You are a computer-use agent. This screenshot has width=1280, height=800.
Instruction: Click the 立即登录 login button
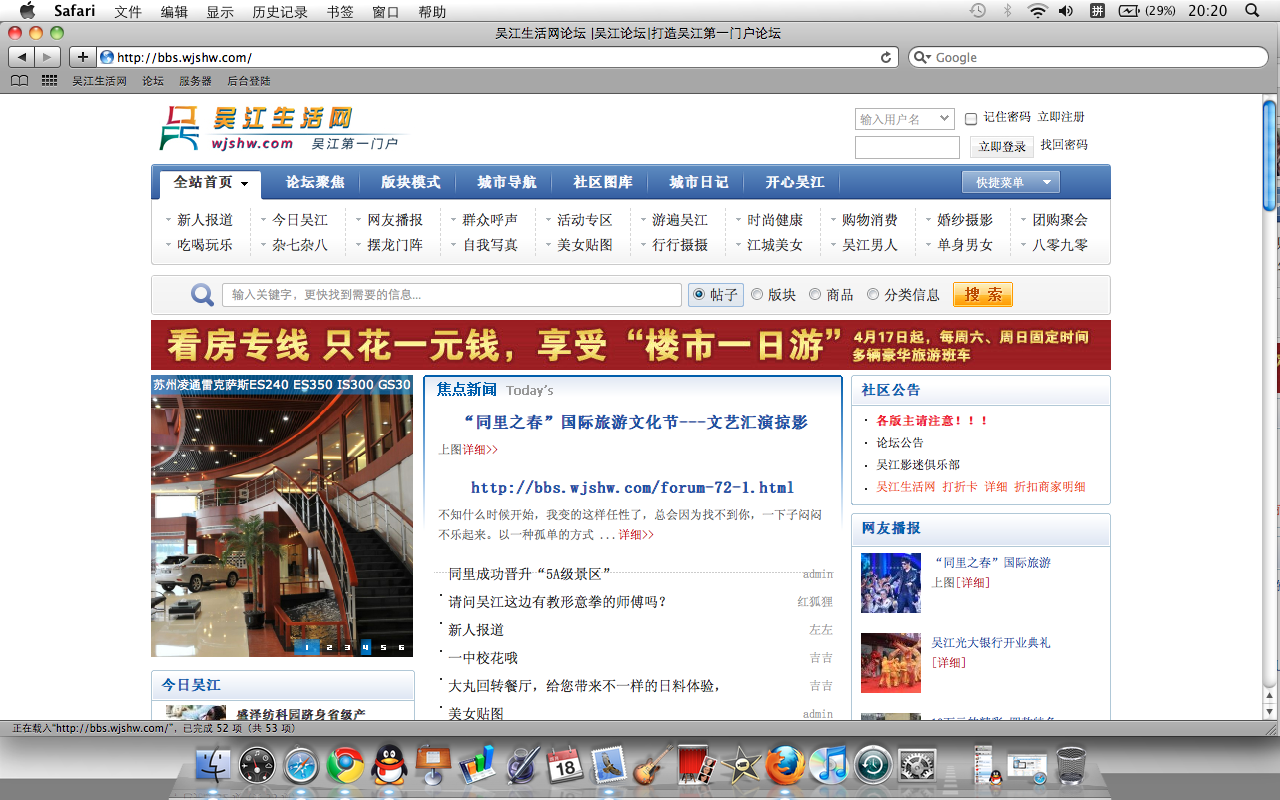point(1002,147)
